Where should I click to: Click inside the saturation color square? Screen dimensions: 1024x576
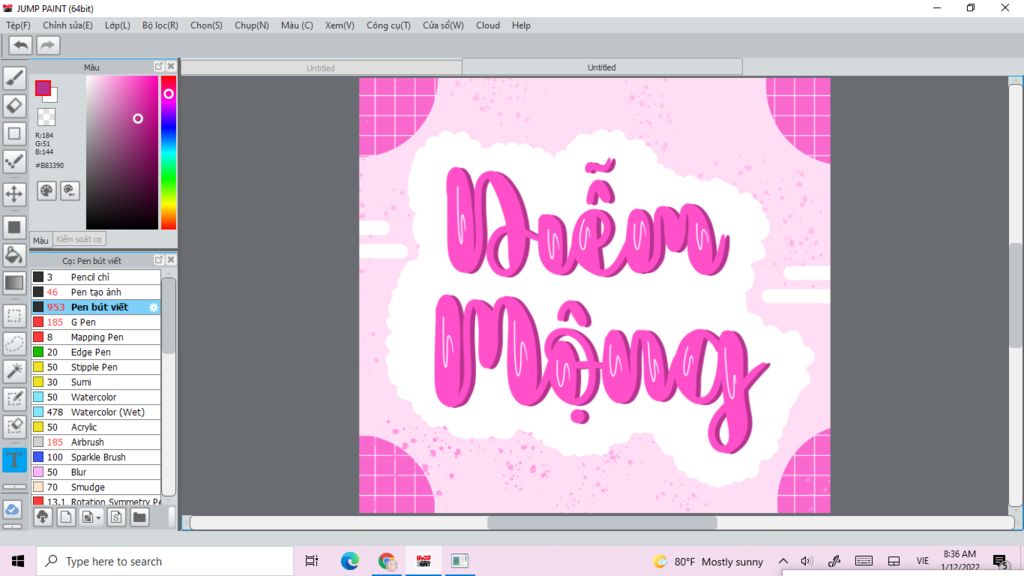(x=122, y=152)
